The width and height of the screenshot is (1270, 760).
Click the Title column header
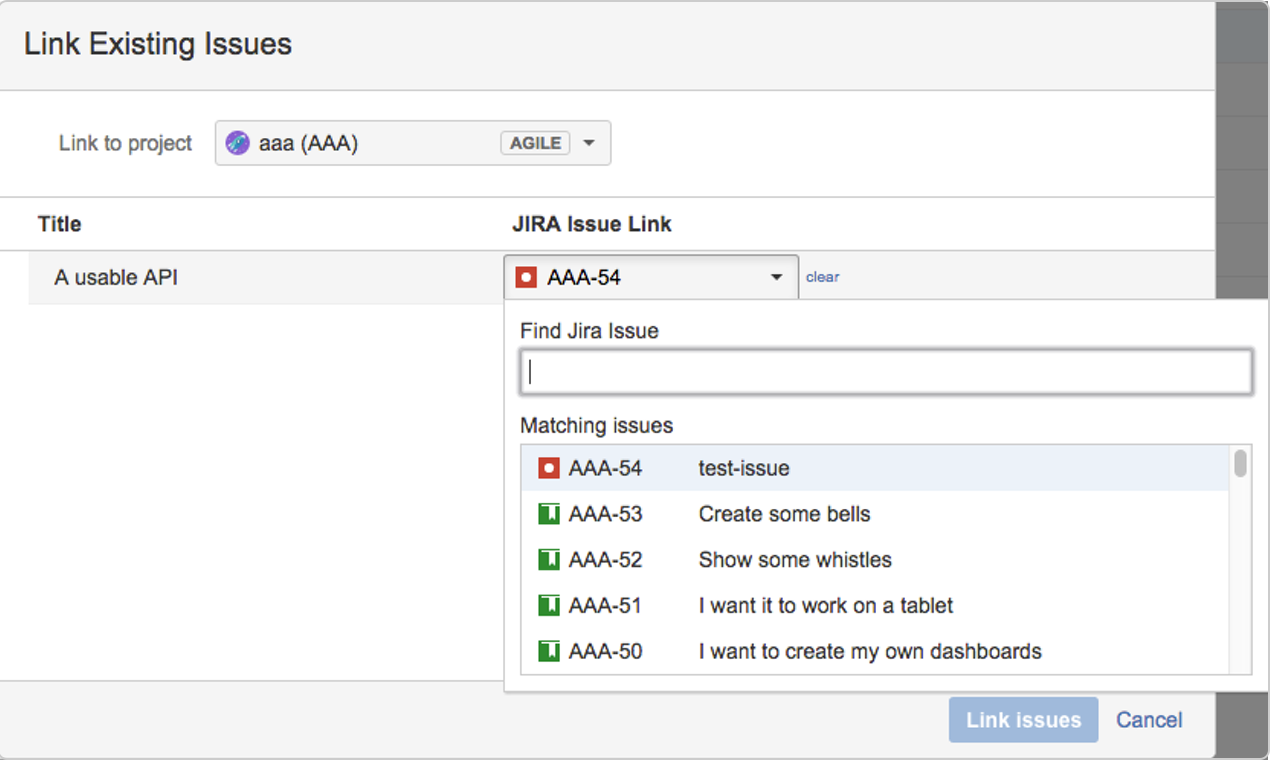click(59, 224)
